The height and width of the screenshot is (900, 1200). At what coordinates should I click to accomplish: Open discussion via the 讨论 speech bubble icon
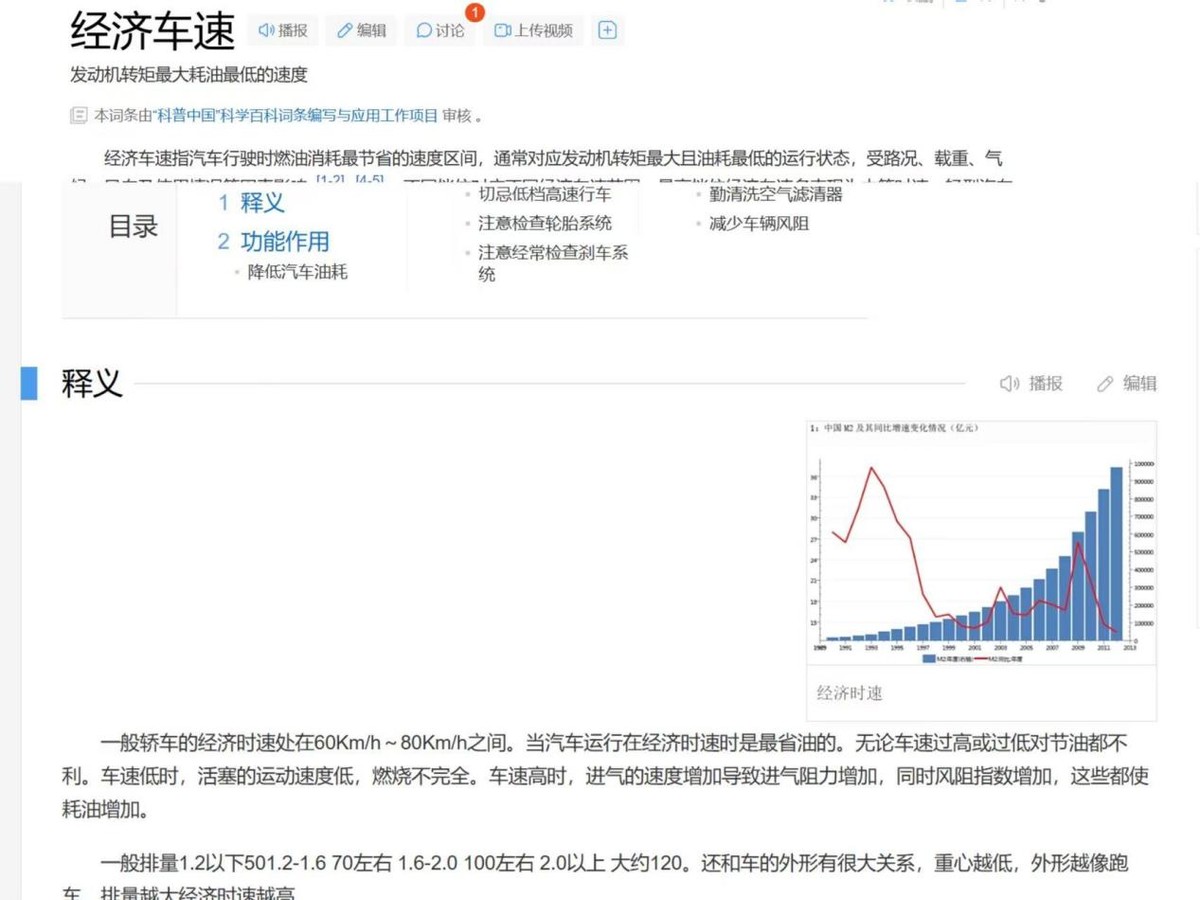click(423, 30)
